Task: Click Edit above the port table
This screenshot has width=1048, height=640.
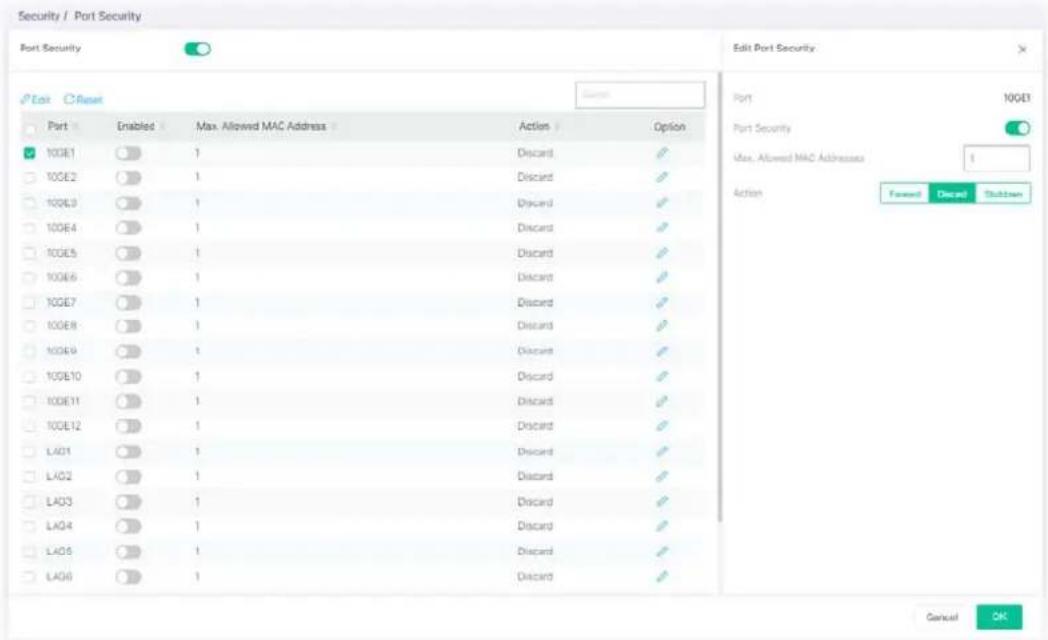Action: (x=35, y=100)
